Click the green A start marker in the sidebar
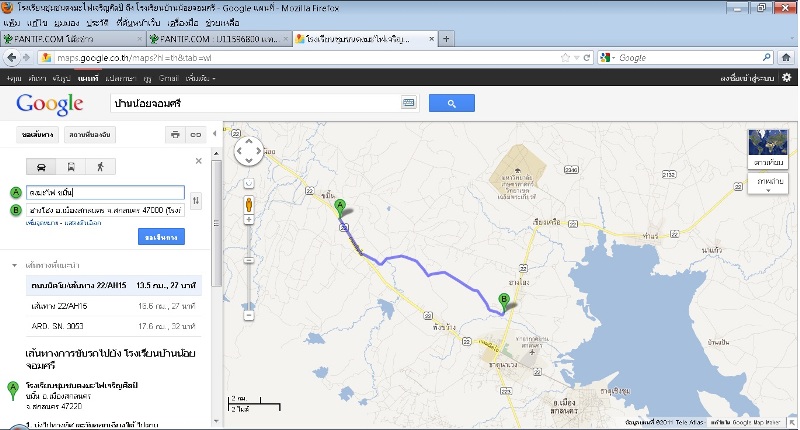 [13, 391]
